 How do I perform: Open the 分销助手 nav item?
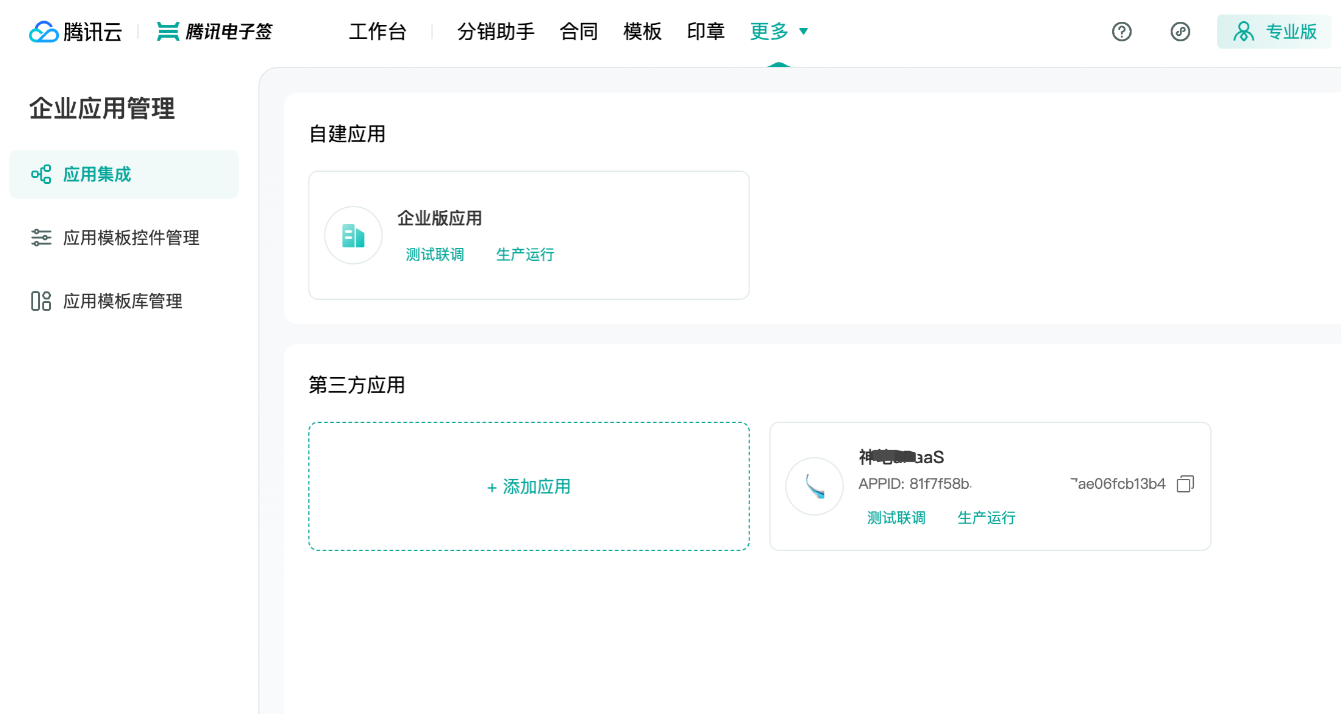click(x=496, y=31)
